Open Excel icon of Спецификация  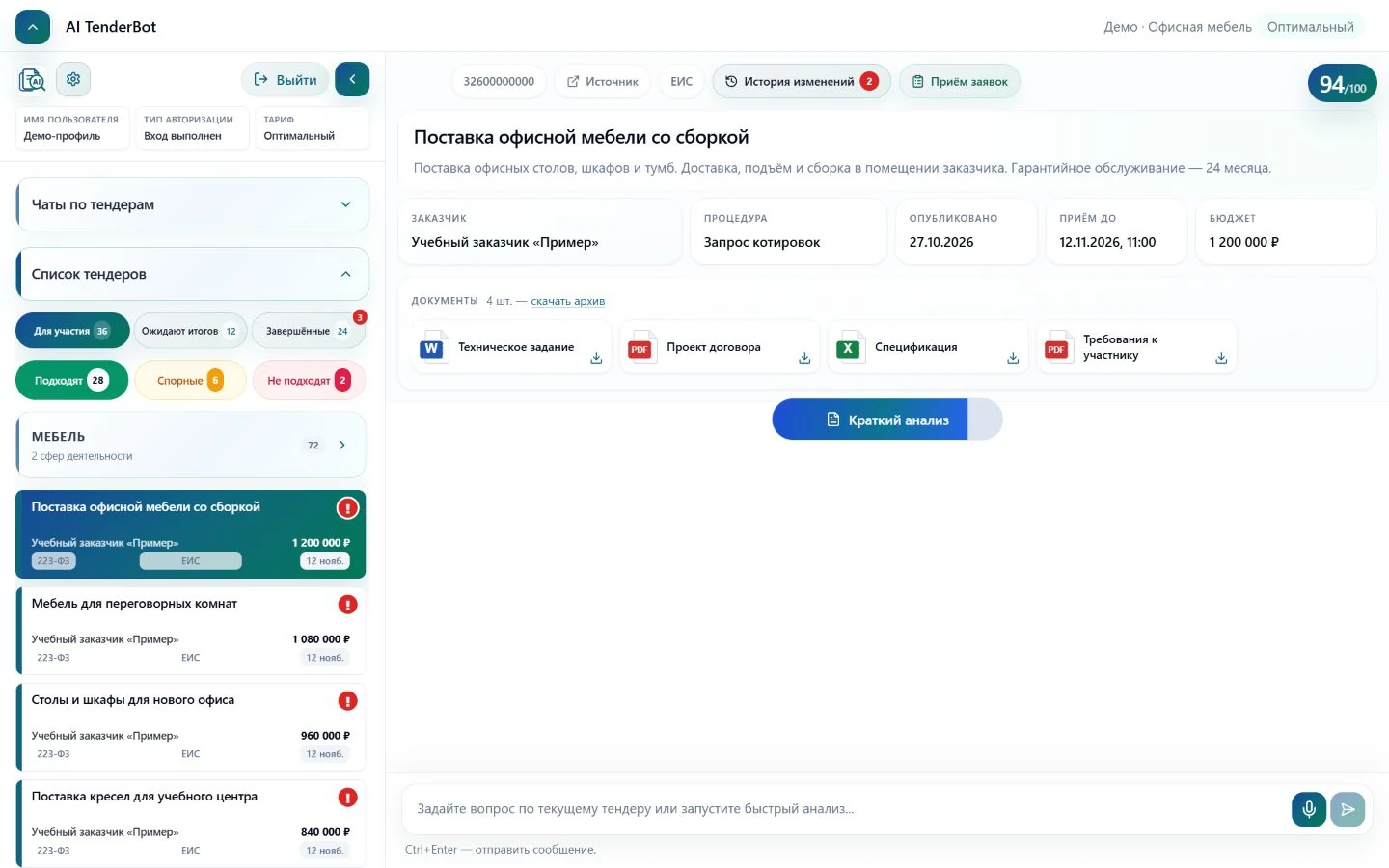pyautogui.click(x=849, y=347)
